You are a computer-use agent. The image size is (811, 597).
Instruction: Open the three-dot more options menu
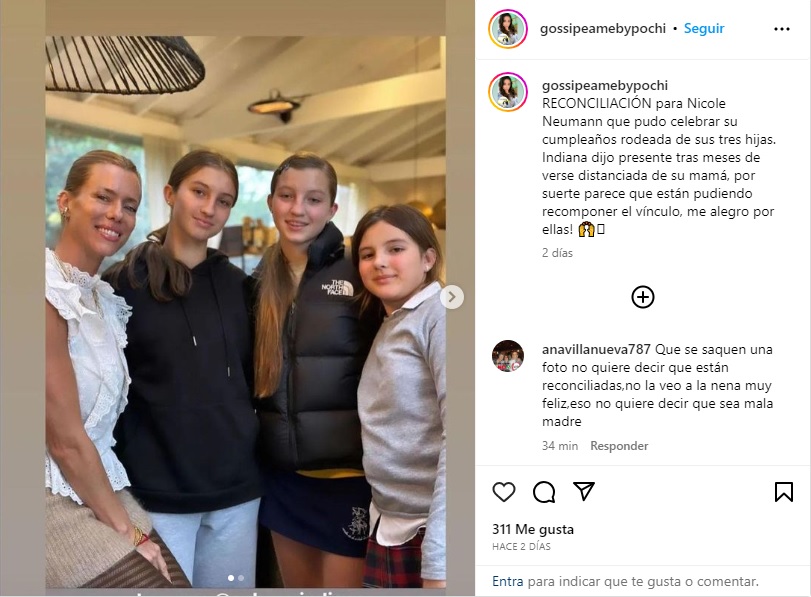782,29
